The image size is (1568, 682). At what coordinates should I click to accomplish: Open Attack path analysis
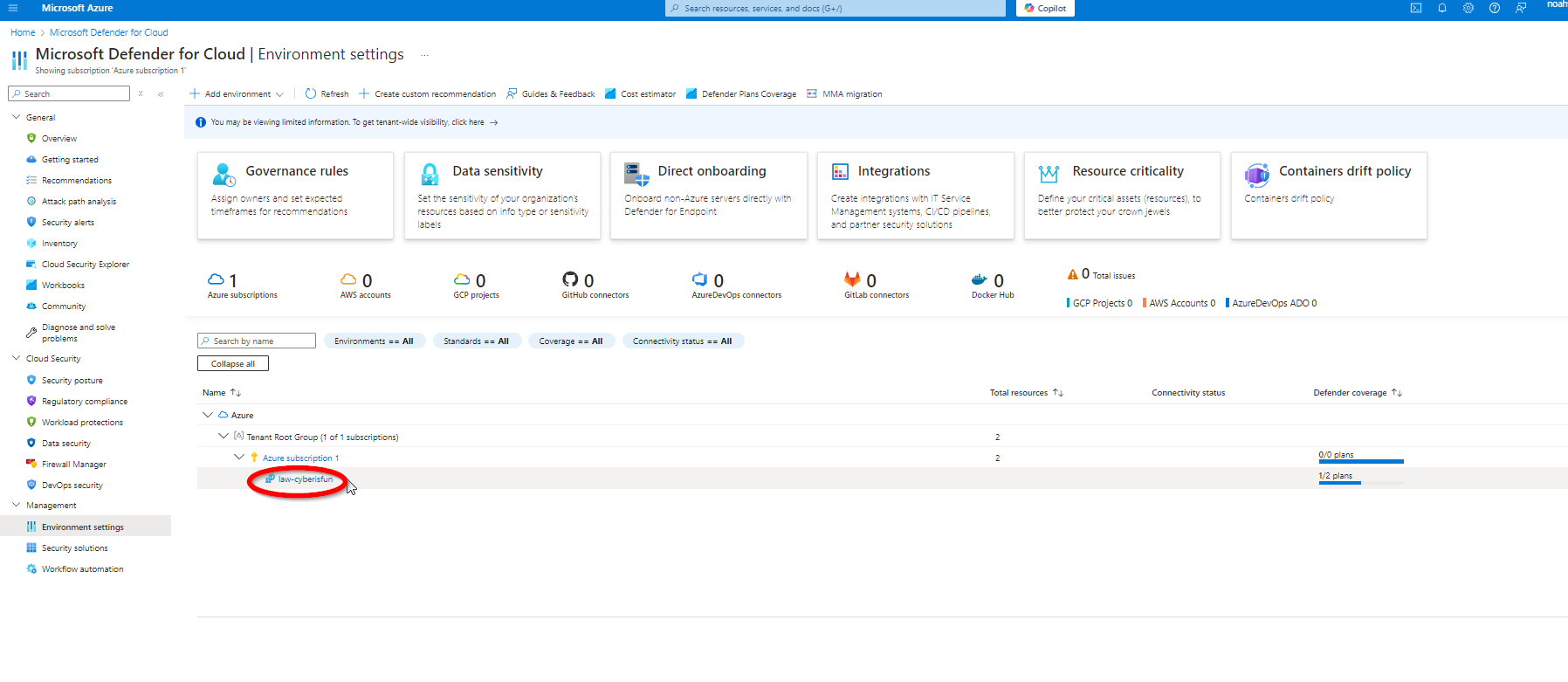(x=79, y=201)
